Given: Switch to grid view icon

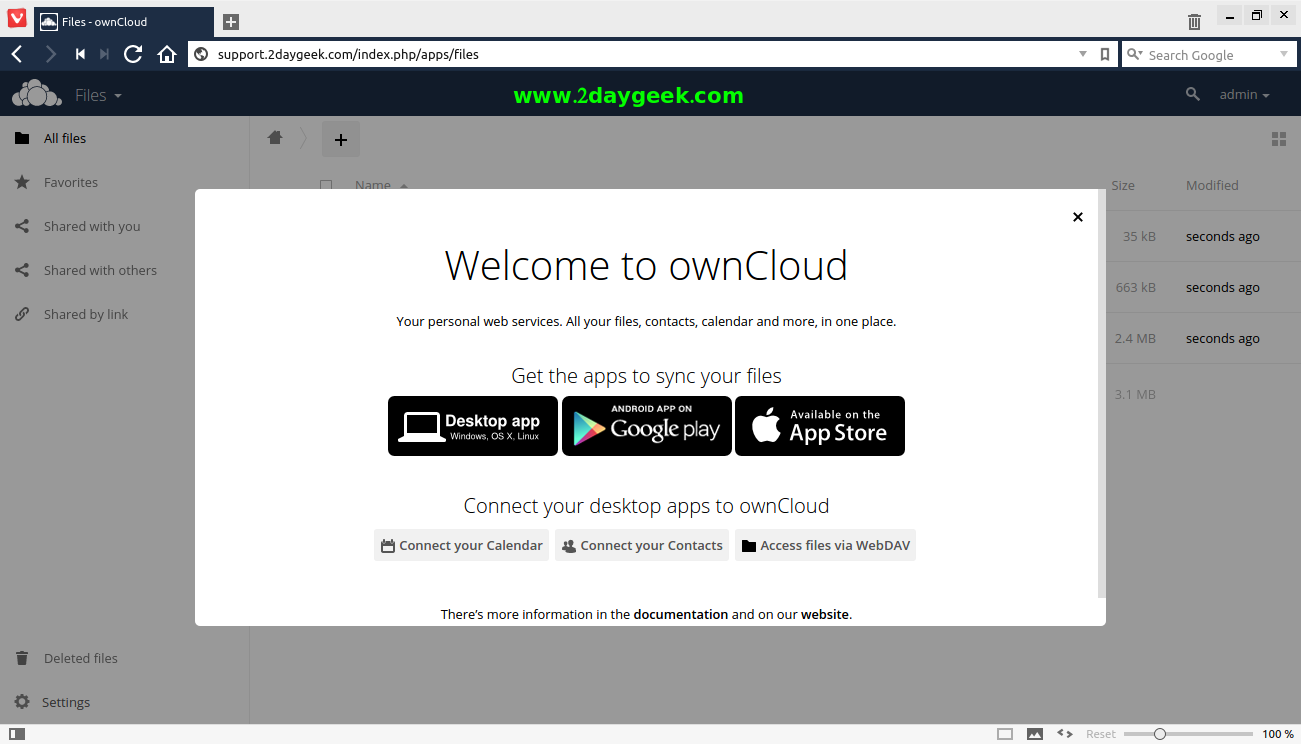Looking at the screenshot, I should [x=1278, y=139].
